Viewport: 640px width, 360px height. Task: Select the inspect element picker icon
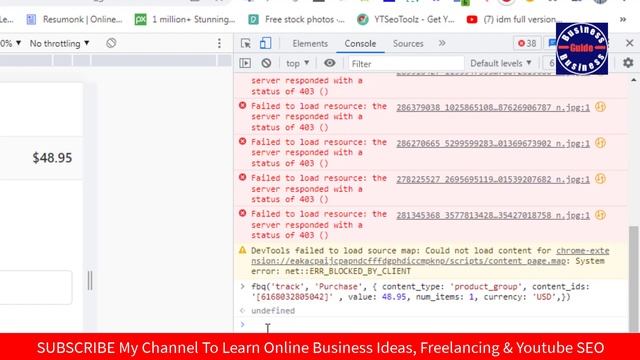click(x=246, y=43)
